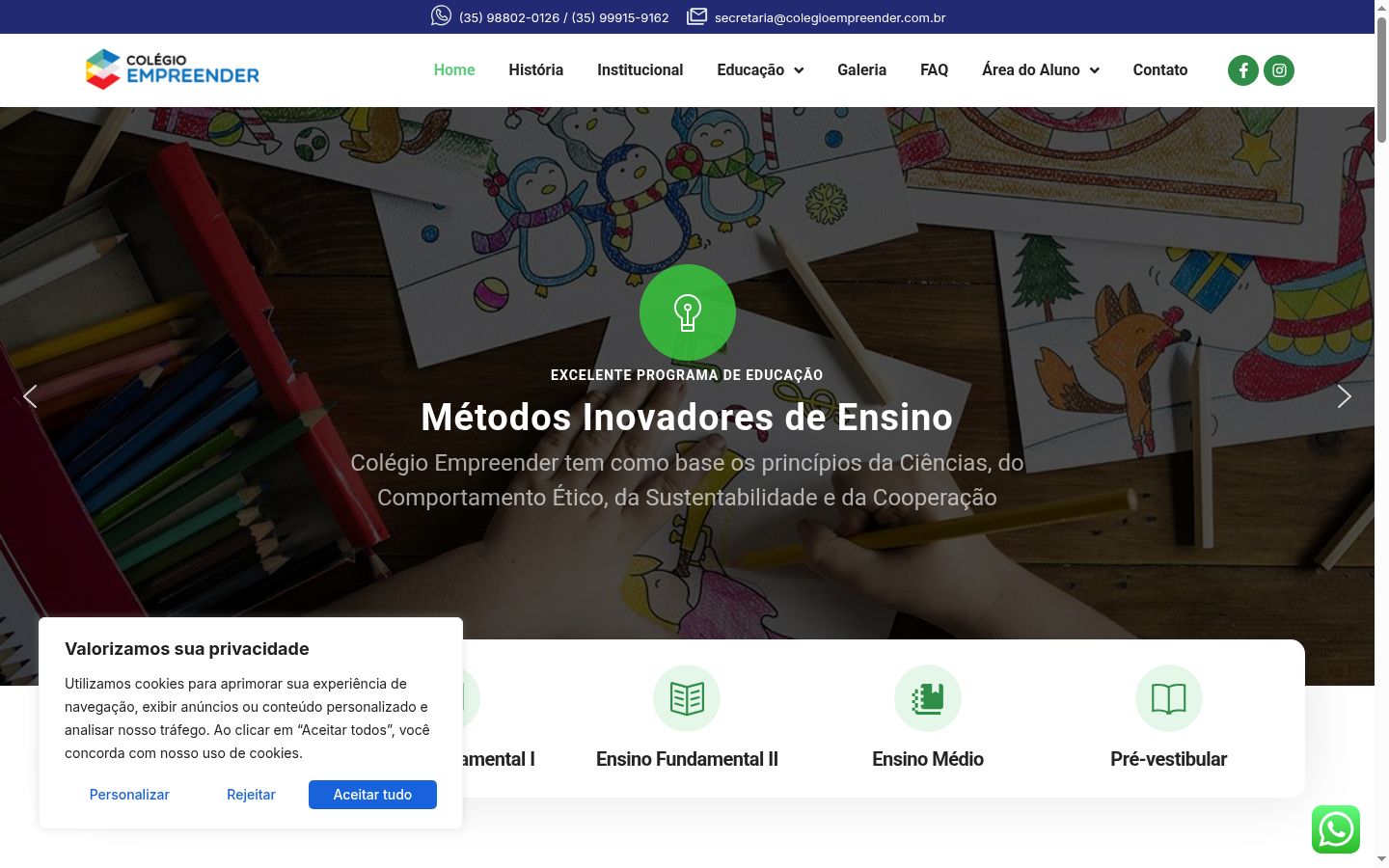Viewport: 1389px width, 868px height.
Task: Open the FAQ menu item
Action: point(935,70)
